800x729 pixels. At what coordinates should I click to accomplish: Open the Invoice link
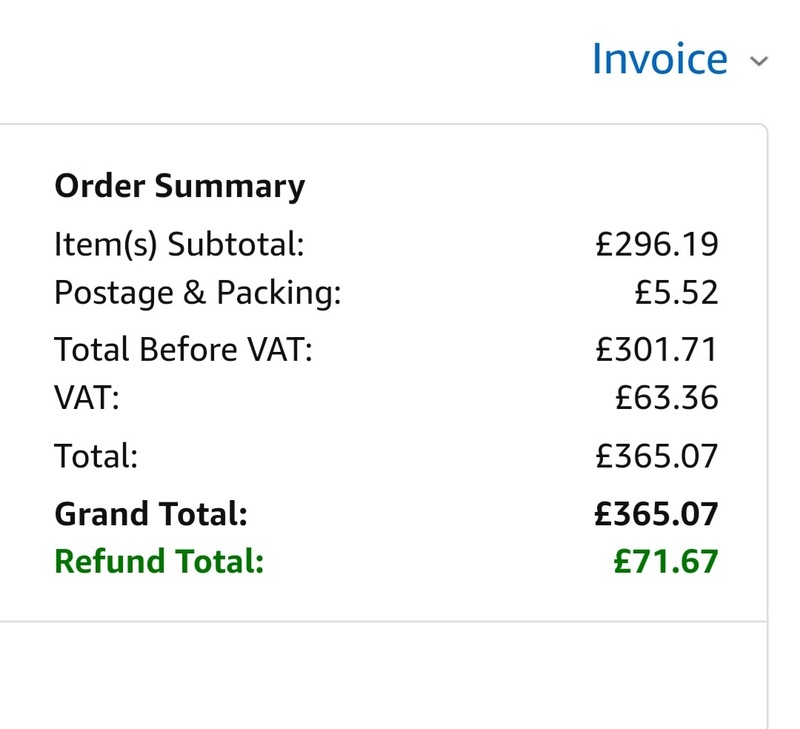tap(659, 59)
